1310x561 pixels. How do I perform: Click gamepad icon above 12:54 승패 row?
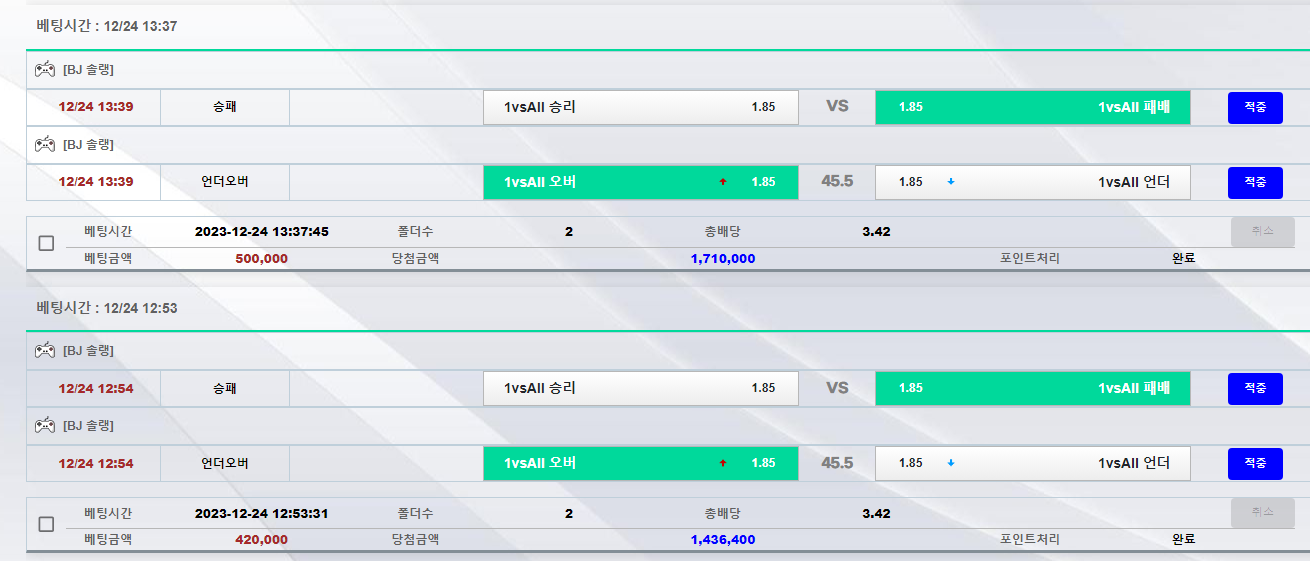[45, 350]
